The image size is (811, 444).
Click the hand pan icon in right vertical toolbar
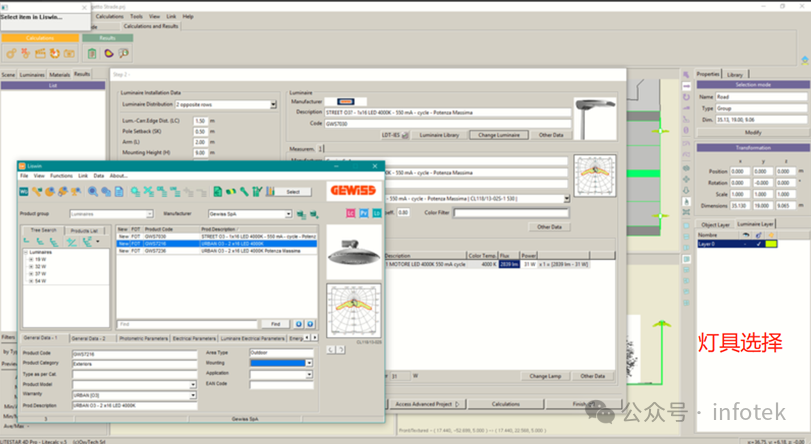coord(686,202)
